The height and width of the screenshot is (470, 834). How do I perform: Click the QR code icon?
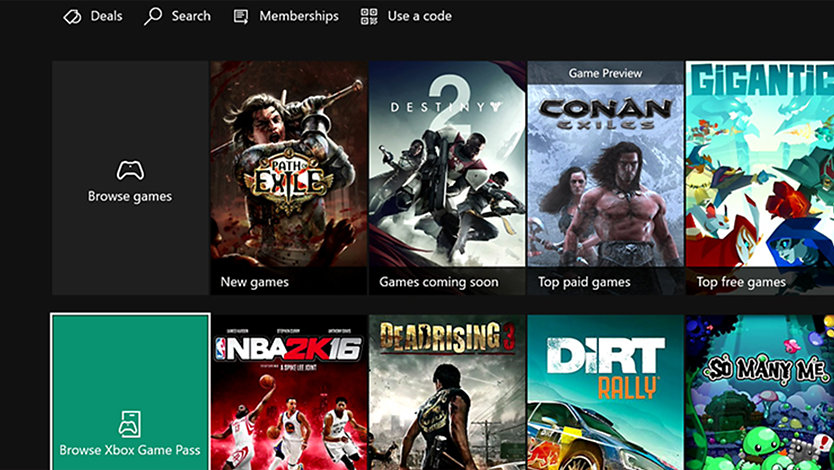(x=369, y=16)
